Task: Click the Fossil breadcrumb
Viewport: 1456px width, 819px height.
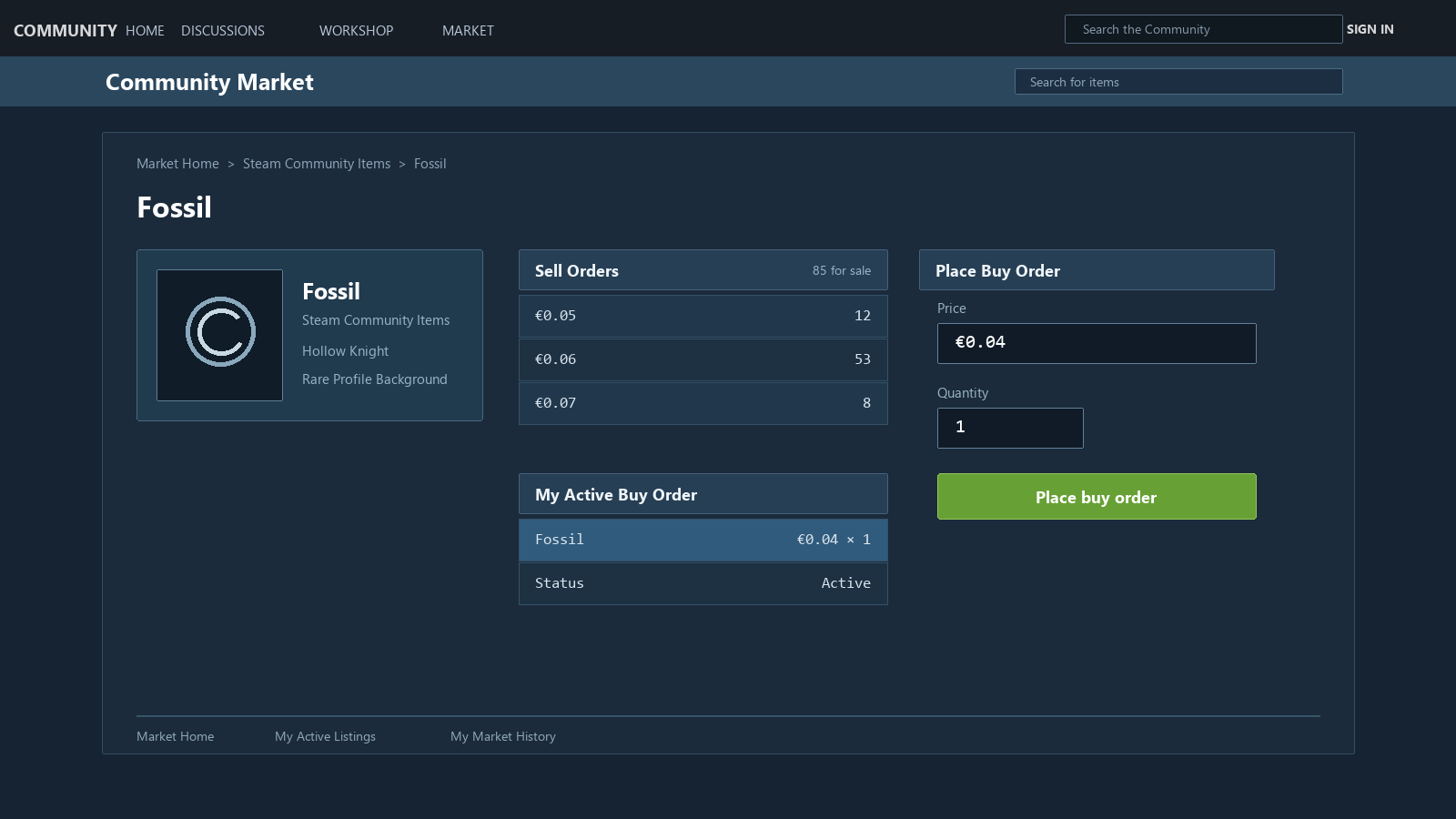Action: [x=430, y=164]
